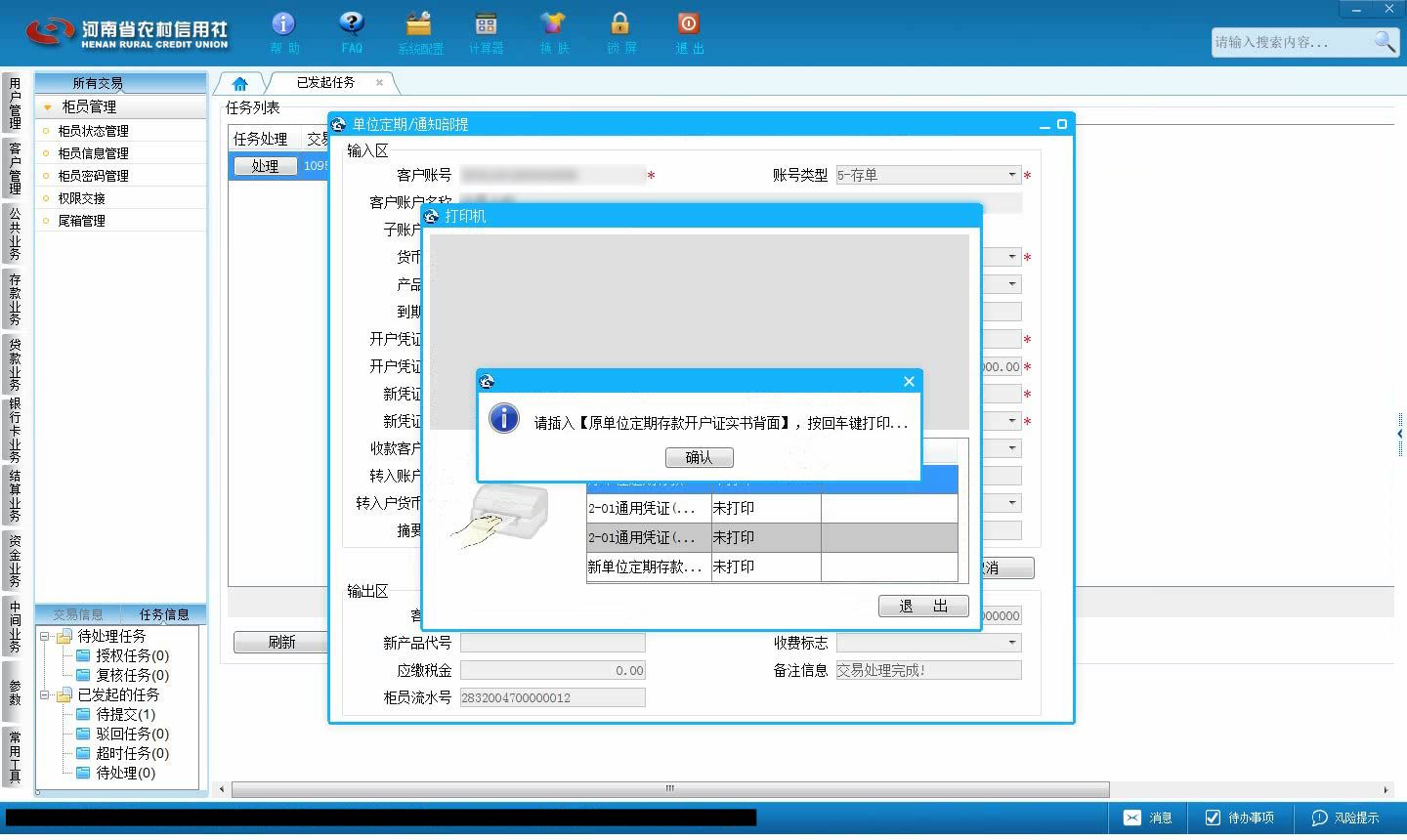The width and height of the screenshot is (1407, 840).
Task: Click the 应缴税金 field showing 0.00
Action: [552, 670]
